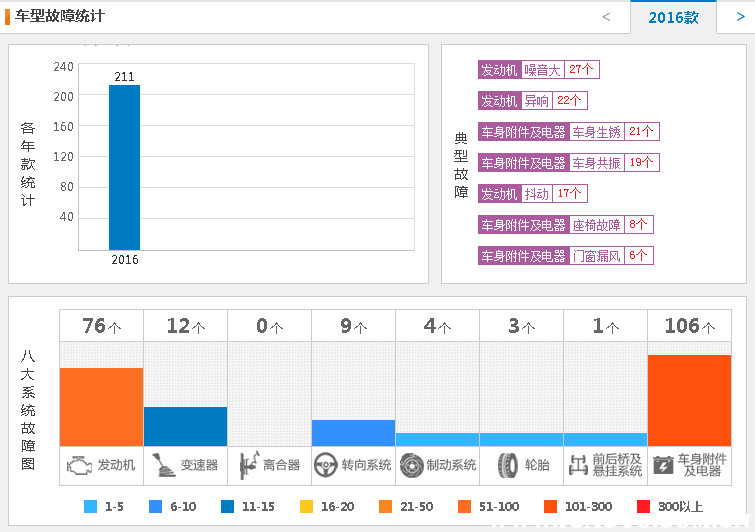The height and width of the screenshot is (532, 755).
Task: Click the steering wheel (转向系统) icon
Action: [x=325, y=465]
